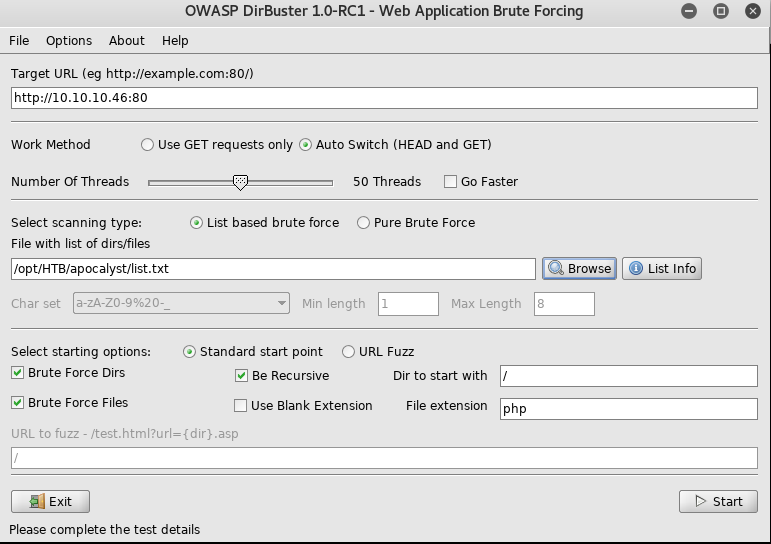Click the File extension text field

[x=627, y=408]
